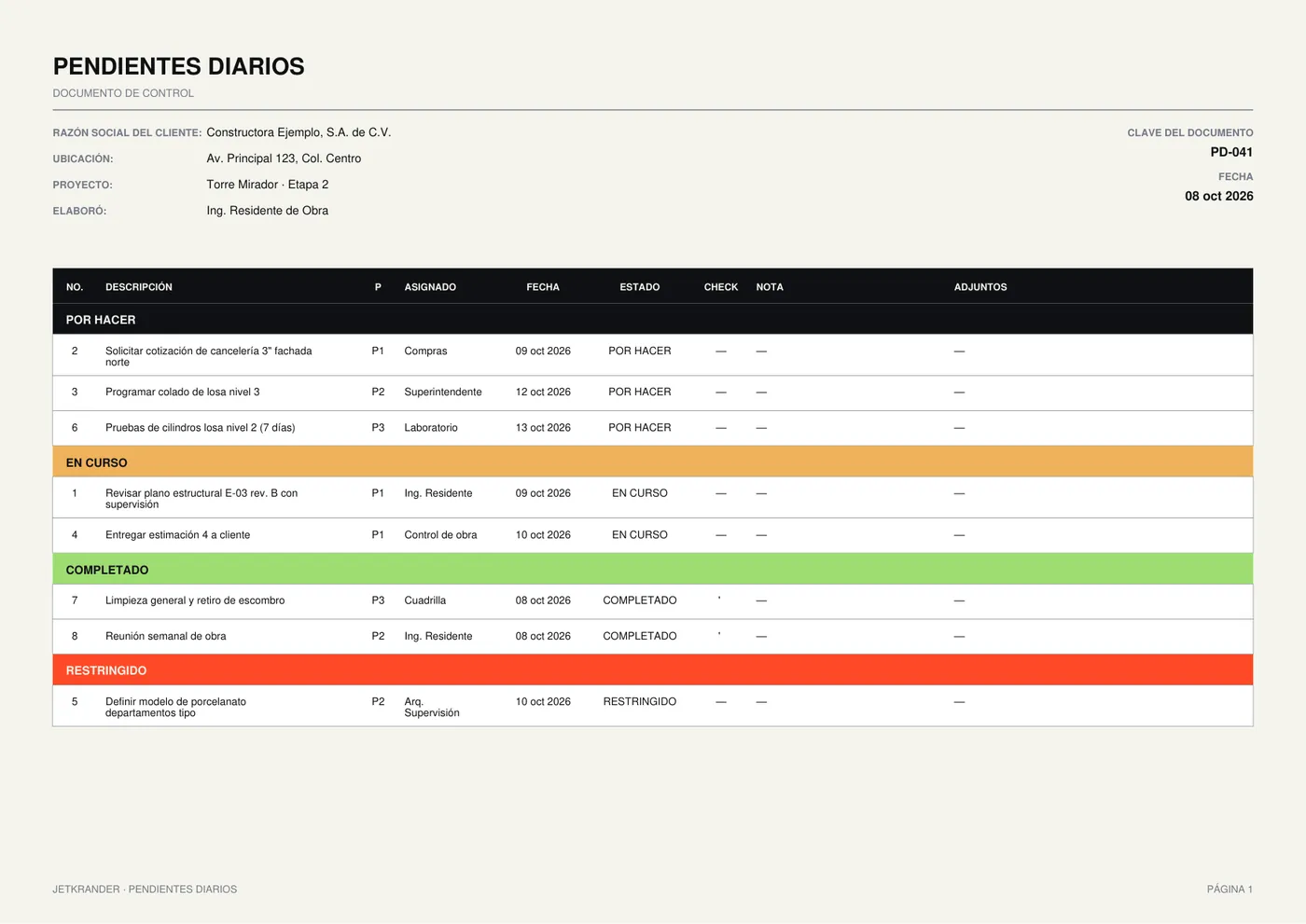
Task: Select task "Reunión semanal de obra"
Action: (x=166, y=636)
